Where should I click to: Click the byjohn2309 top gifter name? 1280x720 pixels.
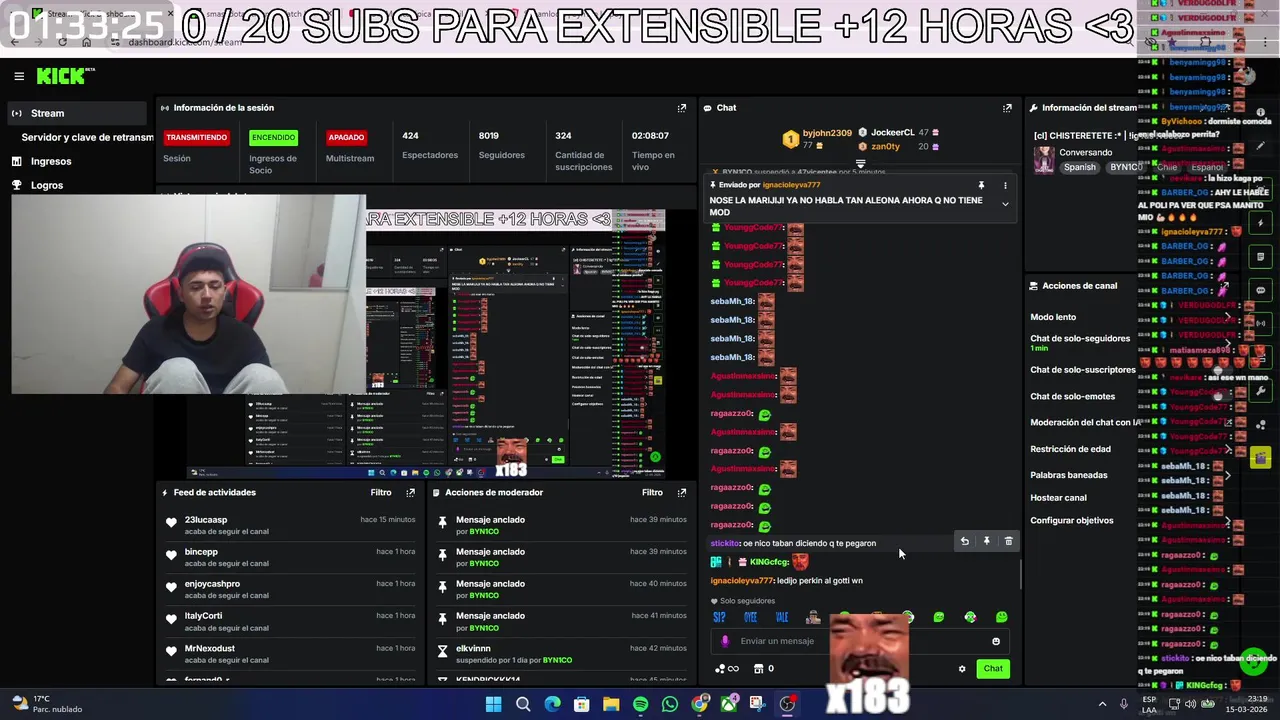tap(827, 132)
